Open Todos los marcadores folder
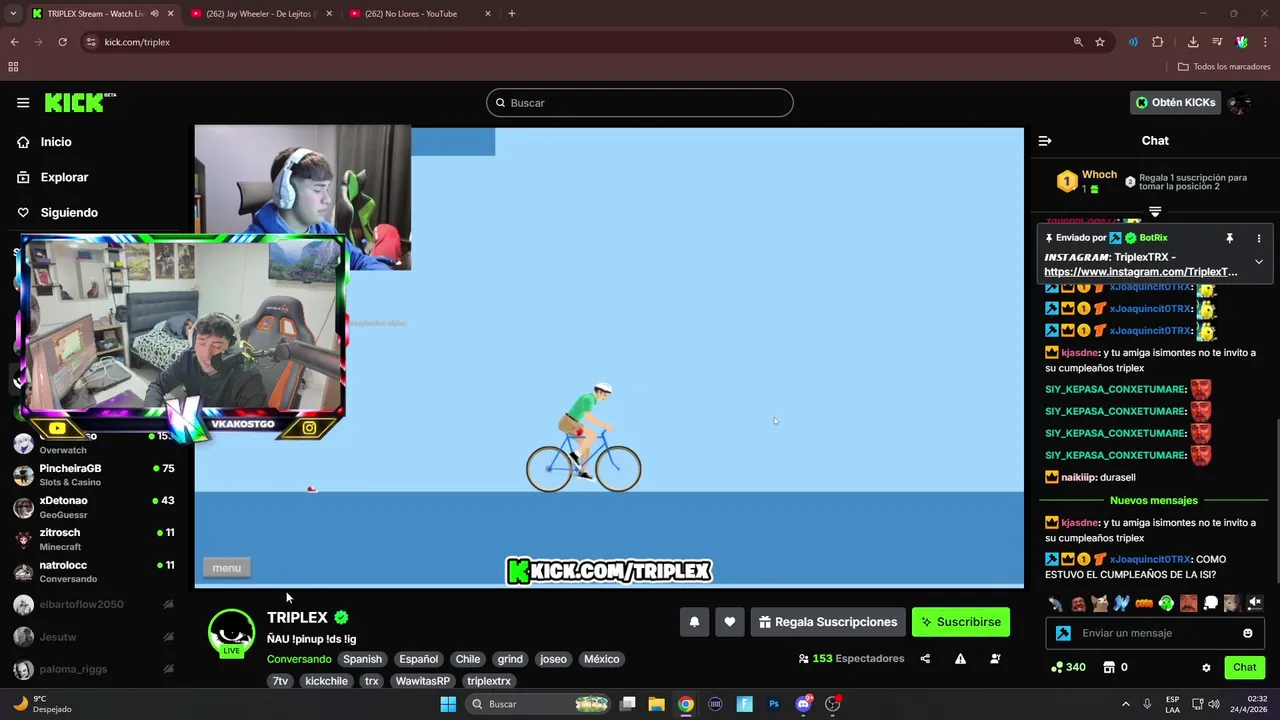Image resolution: width=1280 pixels, height=720 pixels. pyautogui.click(x=1224, y=67)
